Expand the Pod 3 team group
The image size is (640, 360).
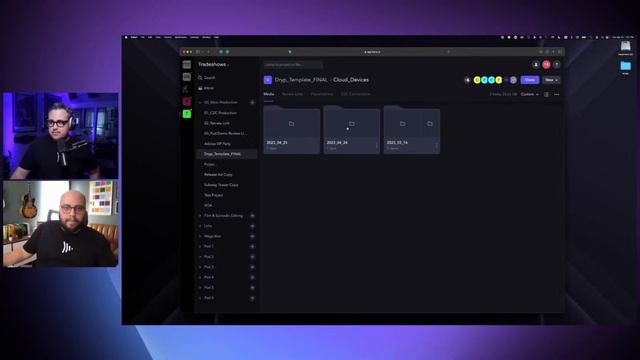200,267
